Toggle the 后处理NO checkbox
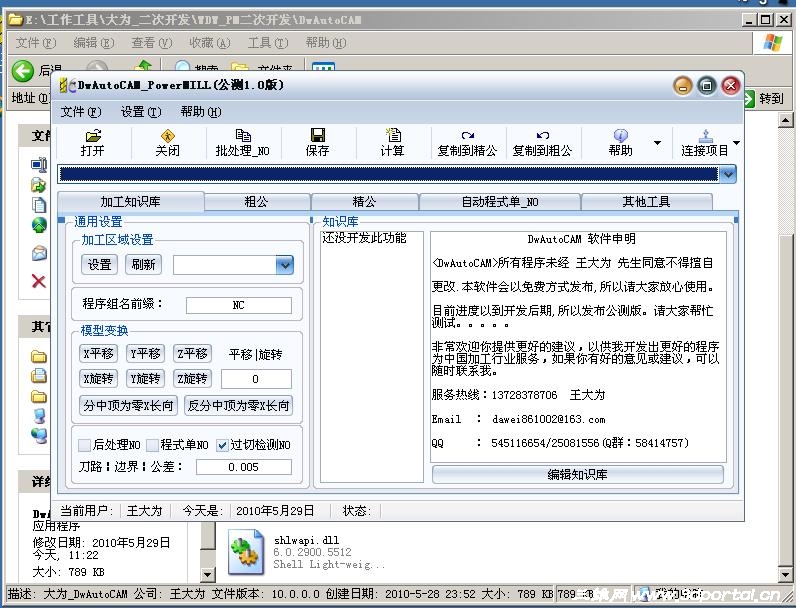 [84, 445]
